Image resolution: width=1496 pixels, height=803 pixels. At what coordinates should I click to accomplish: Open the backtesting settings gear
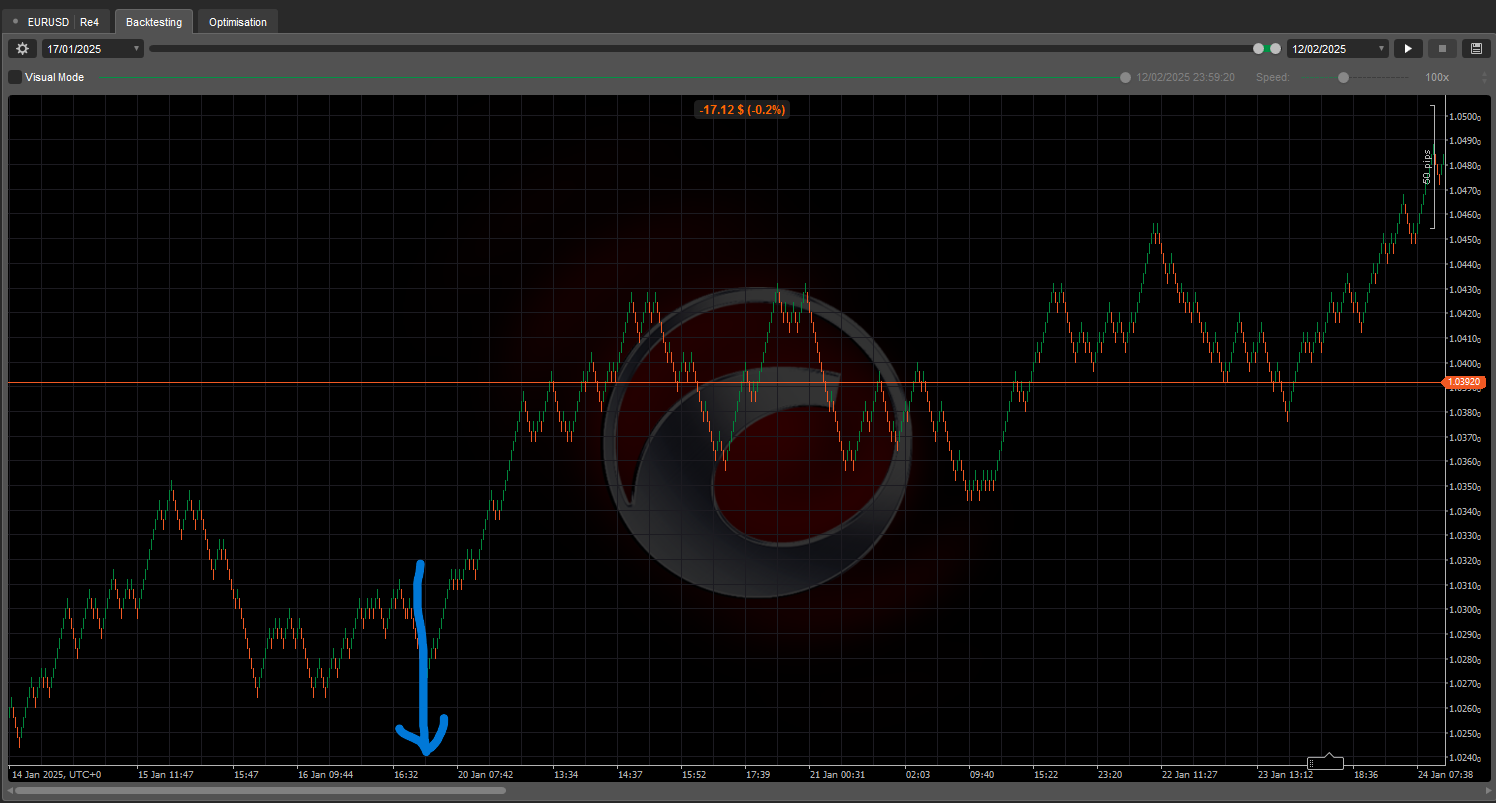23,48
